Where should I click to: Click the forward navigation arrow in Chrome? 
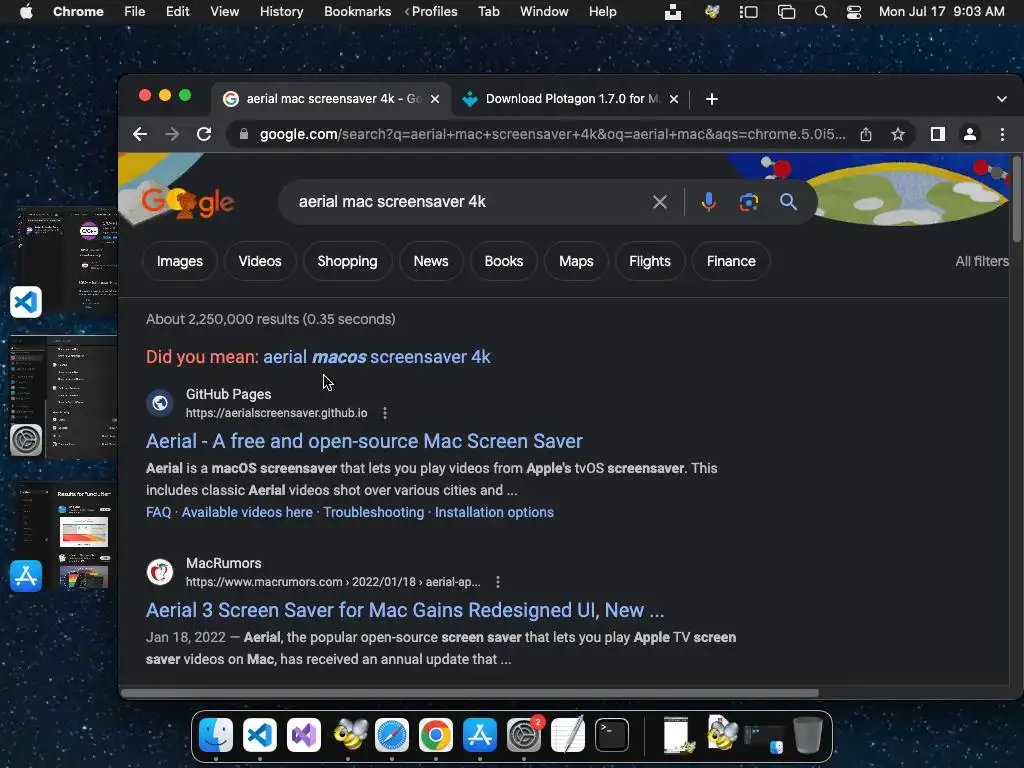[172, 135]
